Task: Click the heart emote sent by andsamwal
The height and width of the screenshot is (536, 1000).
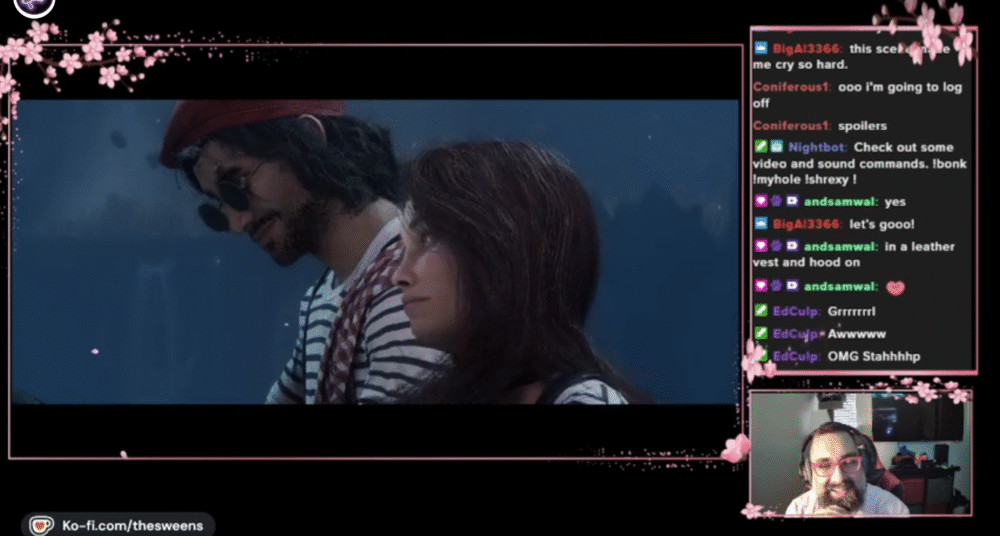Action: [x=895, y=288]
